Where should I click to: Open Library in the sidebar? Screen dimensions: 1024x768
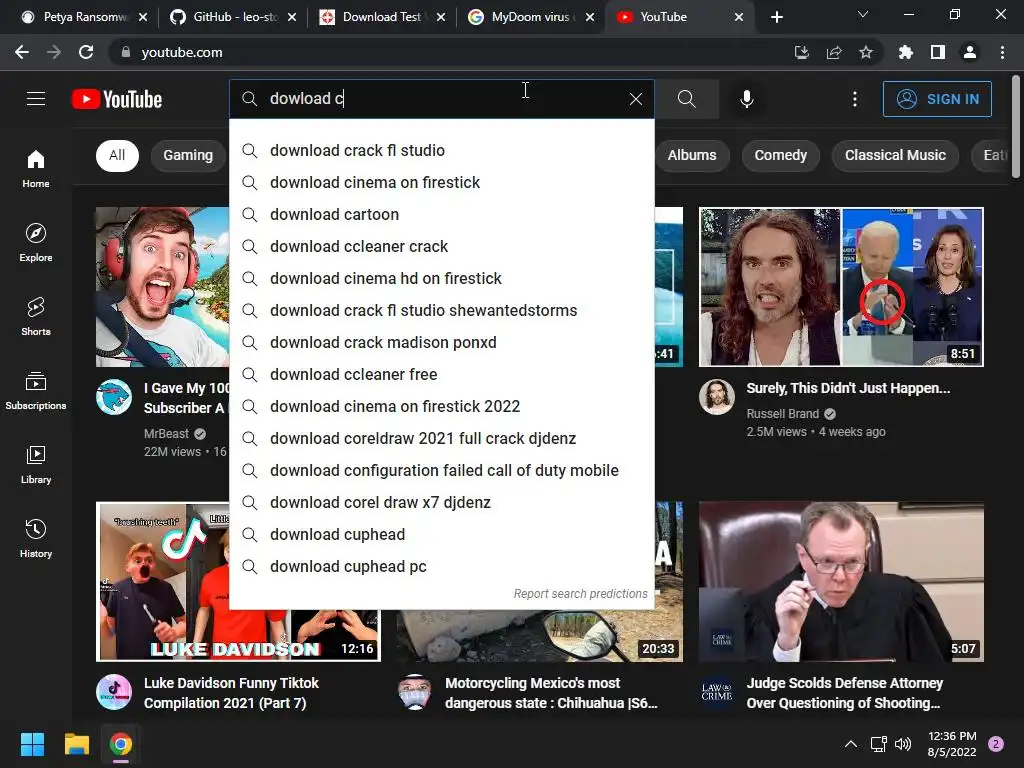36,464
